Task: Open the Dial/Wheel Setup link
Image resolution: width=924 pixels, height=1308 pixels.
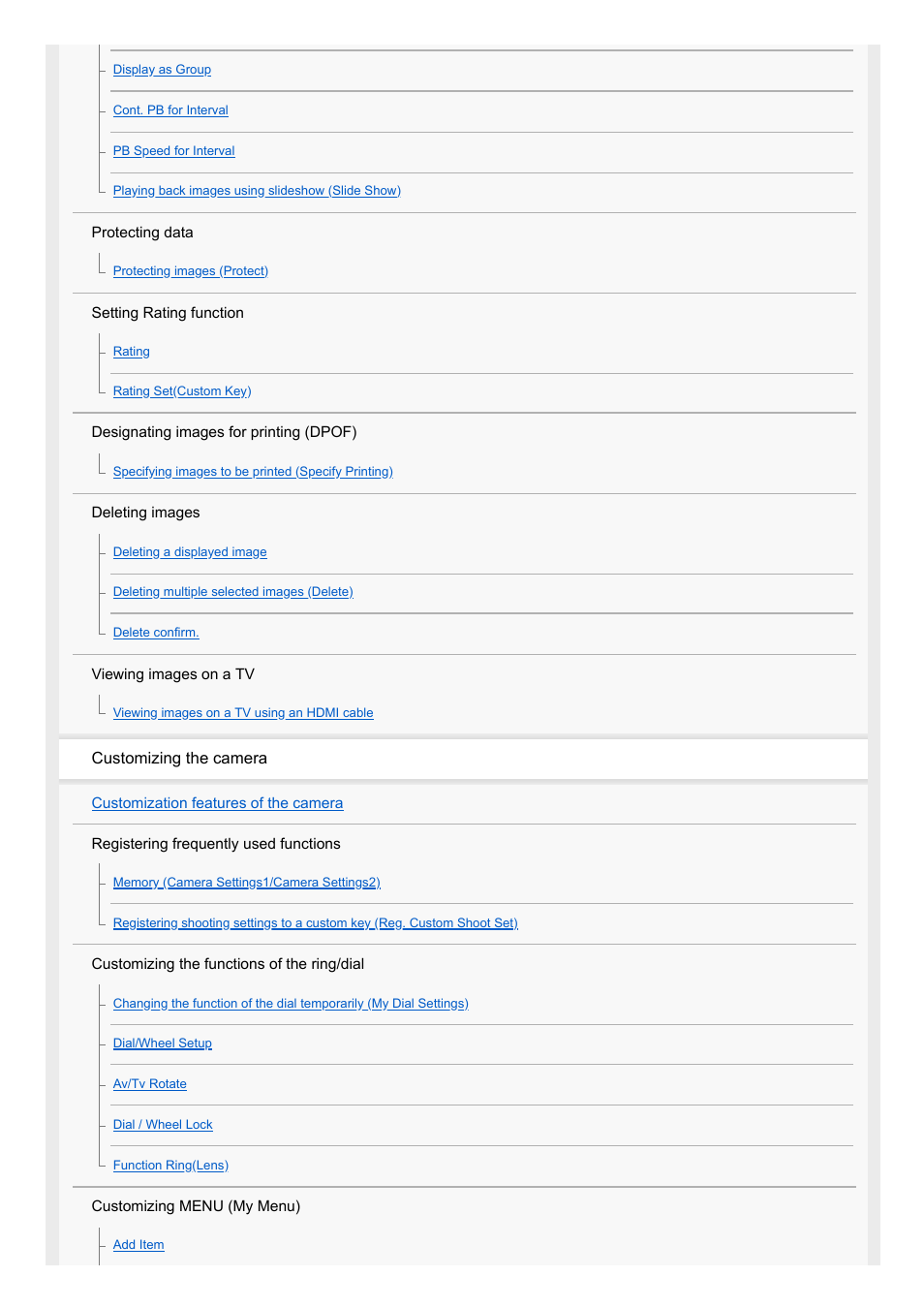Action: coord(163,1043)
